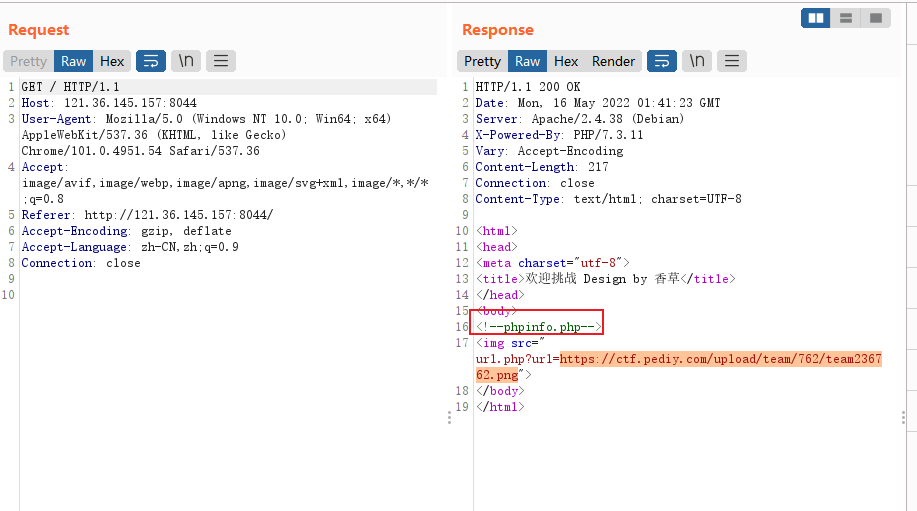Switch to the Render tab in Response
917x511 pixels.
613,61
